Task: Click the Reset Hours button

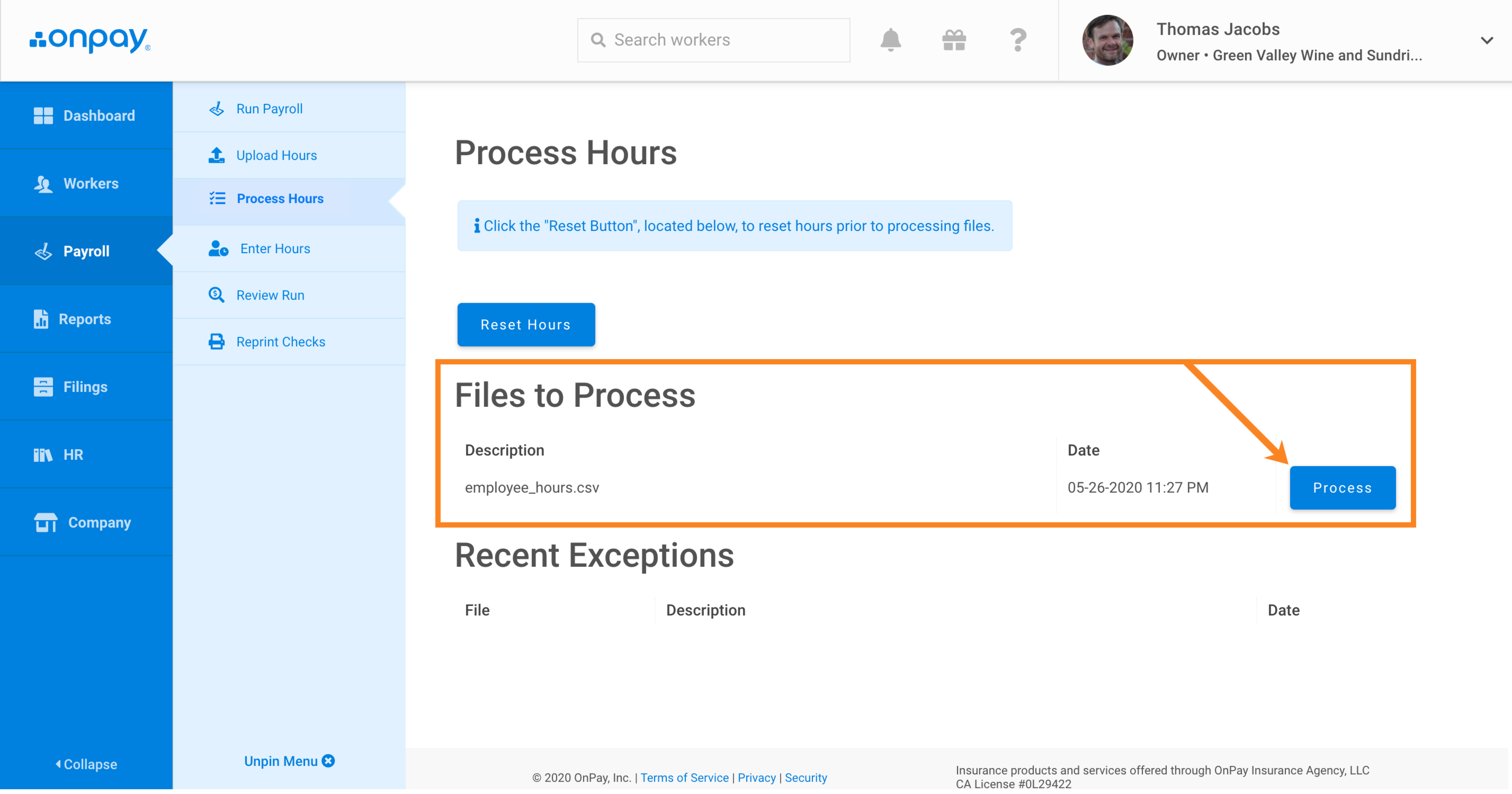Action: pyautogui.click(x=526, y=324)
